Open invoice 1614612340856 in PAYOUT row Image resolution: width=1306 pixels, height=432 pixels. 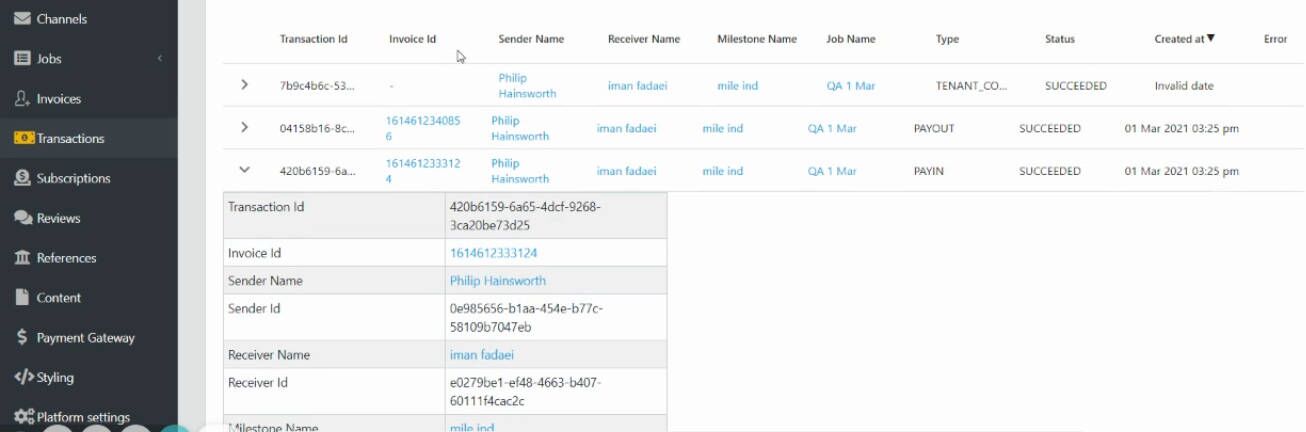click(x=423, y=128)
